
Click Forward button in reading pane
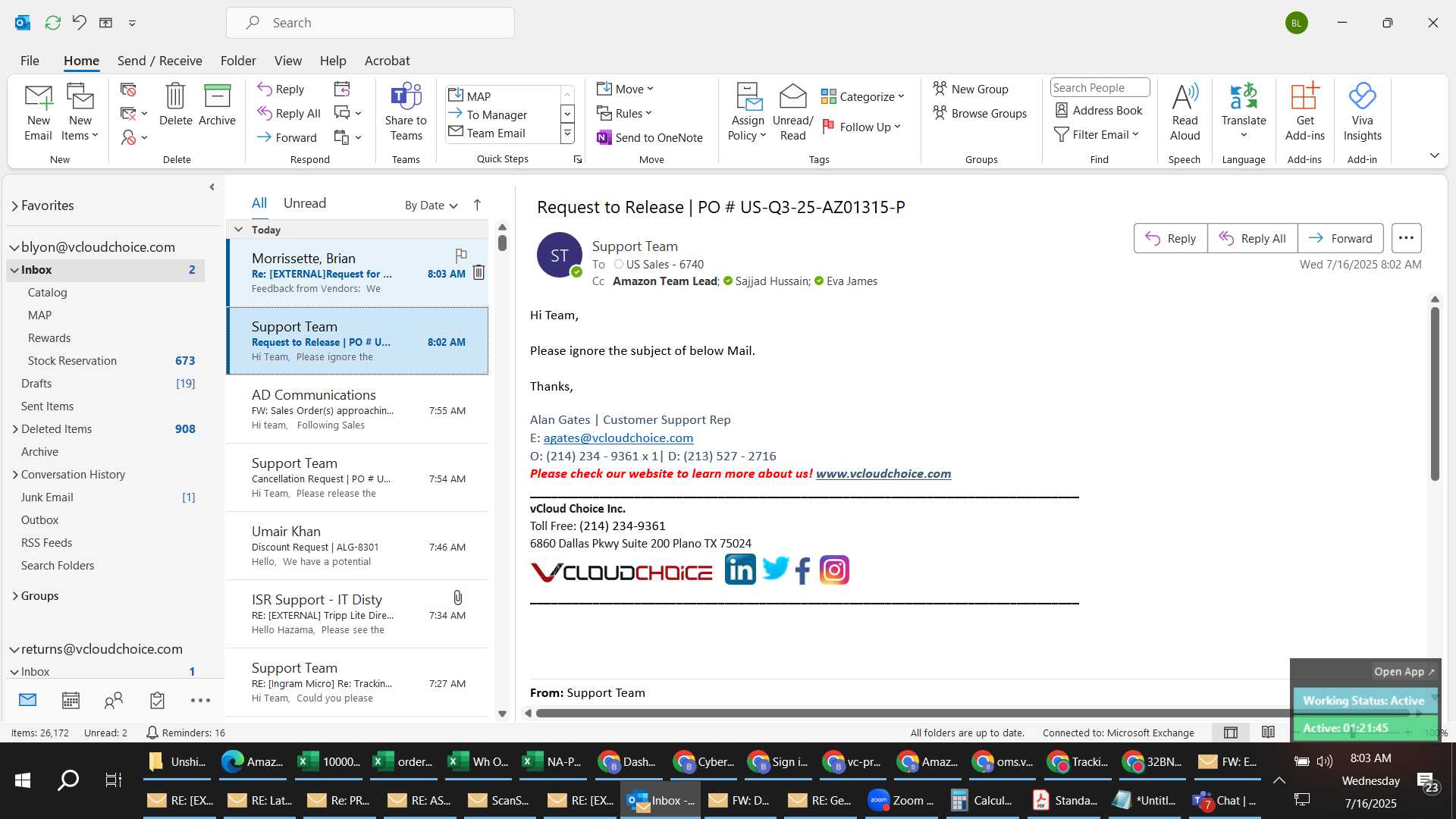(x=1340, y=238)
